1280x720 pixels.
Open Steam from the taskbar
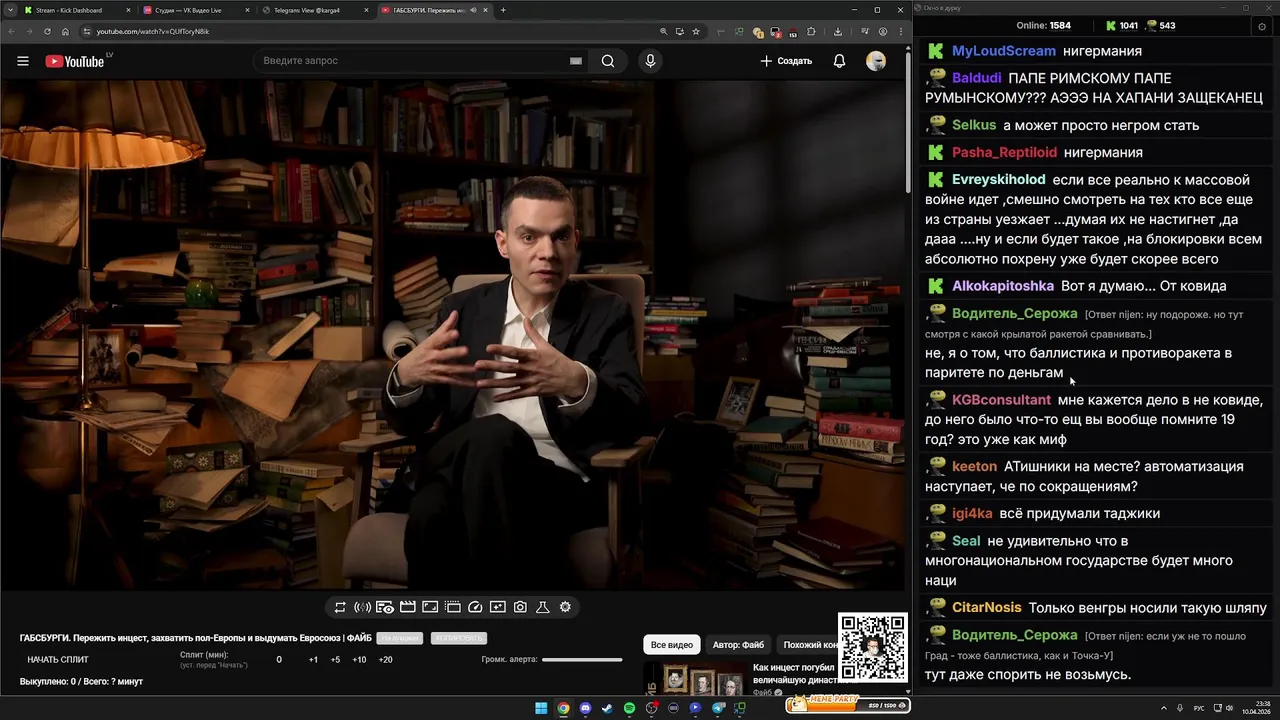(607, 708)
